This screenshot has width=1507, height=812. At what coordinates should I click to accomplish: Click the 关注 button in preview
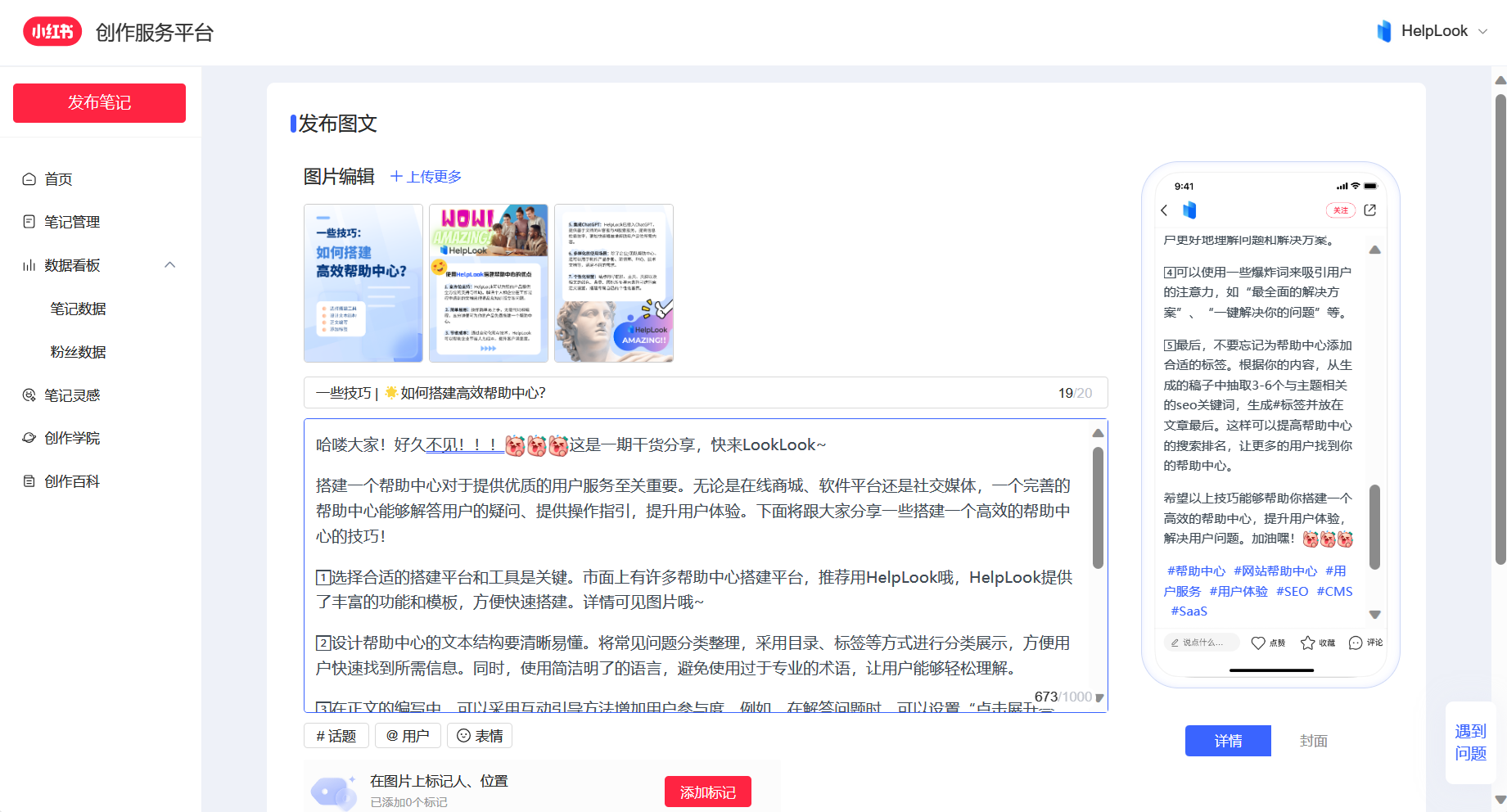(x=1341, y=210)
